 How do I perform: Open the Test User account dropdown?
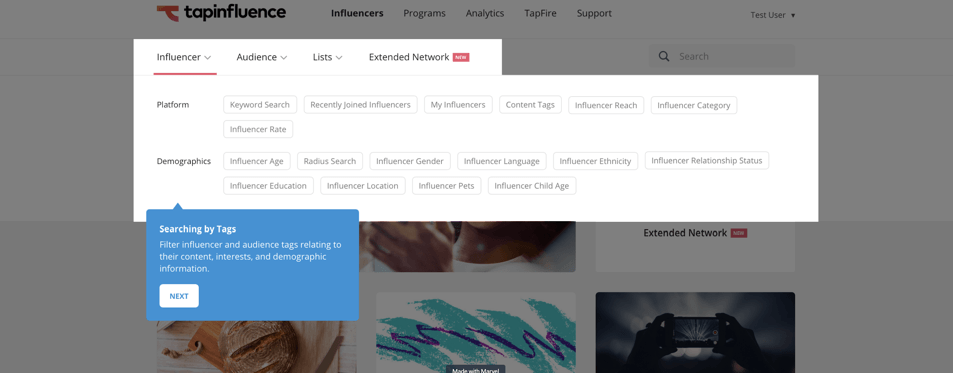click(x=773, y=15)
